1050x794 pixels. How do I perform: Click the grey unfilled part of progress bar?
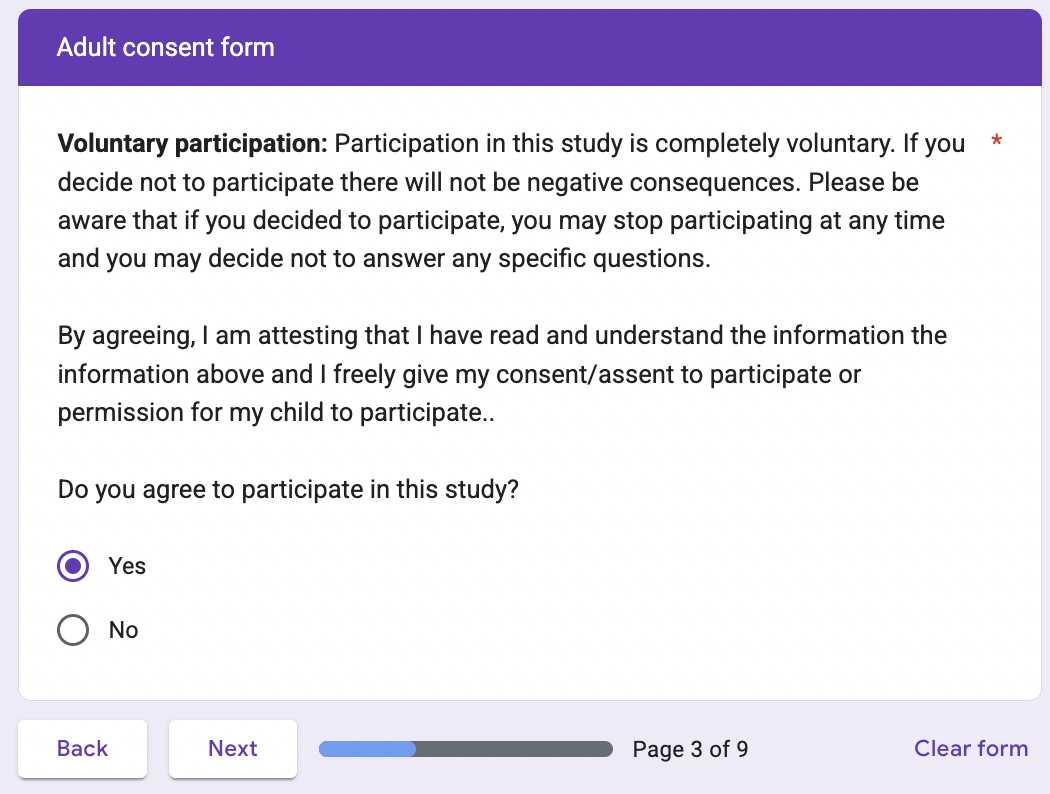pos(513,749)
